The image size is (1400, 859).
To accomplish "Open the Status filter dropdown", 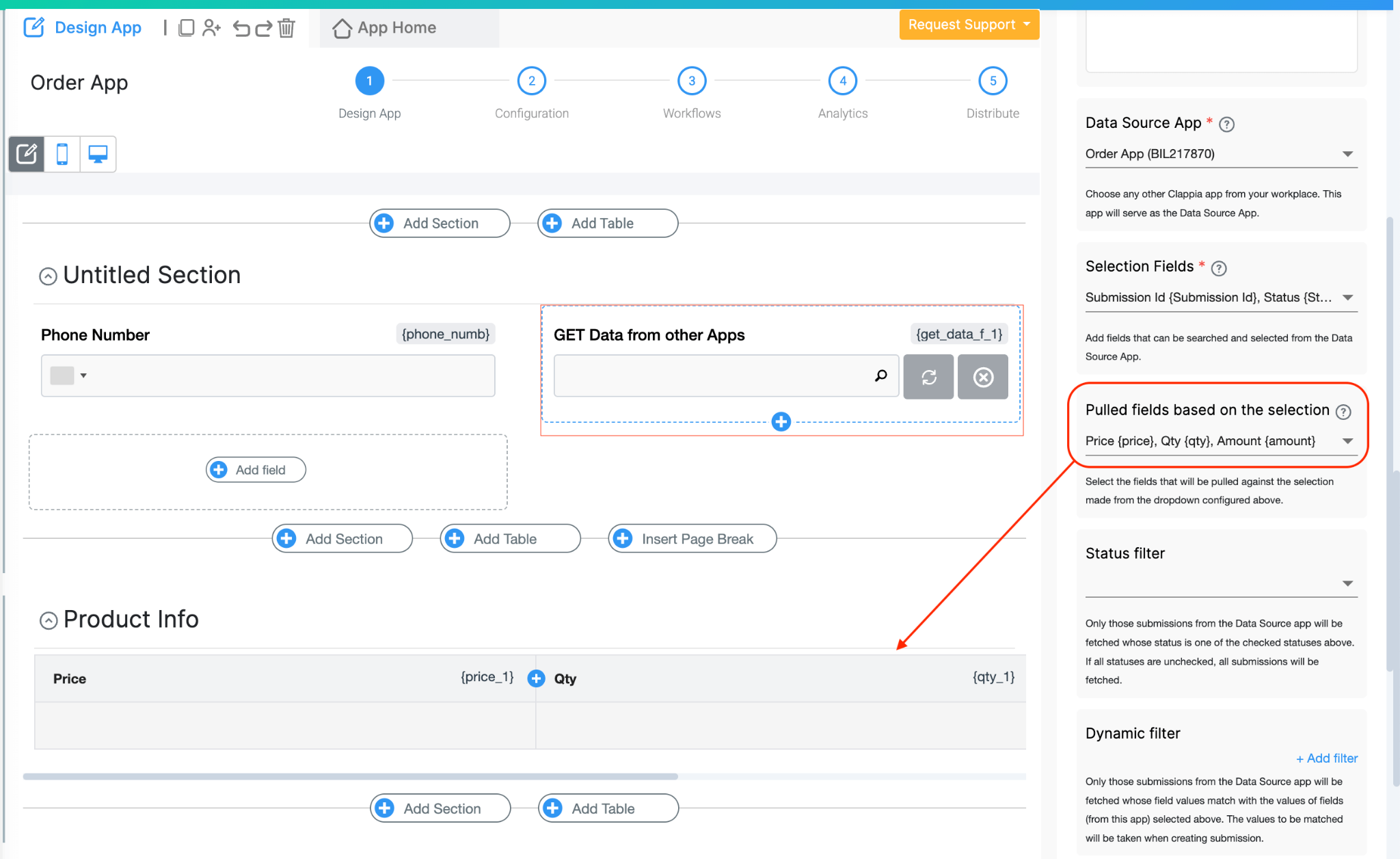I will [x=1347, y=583].
